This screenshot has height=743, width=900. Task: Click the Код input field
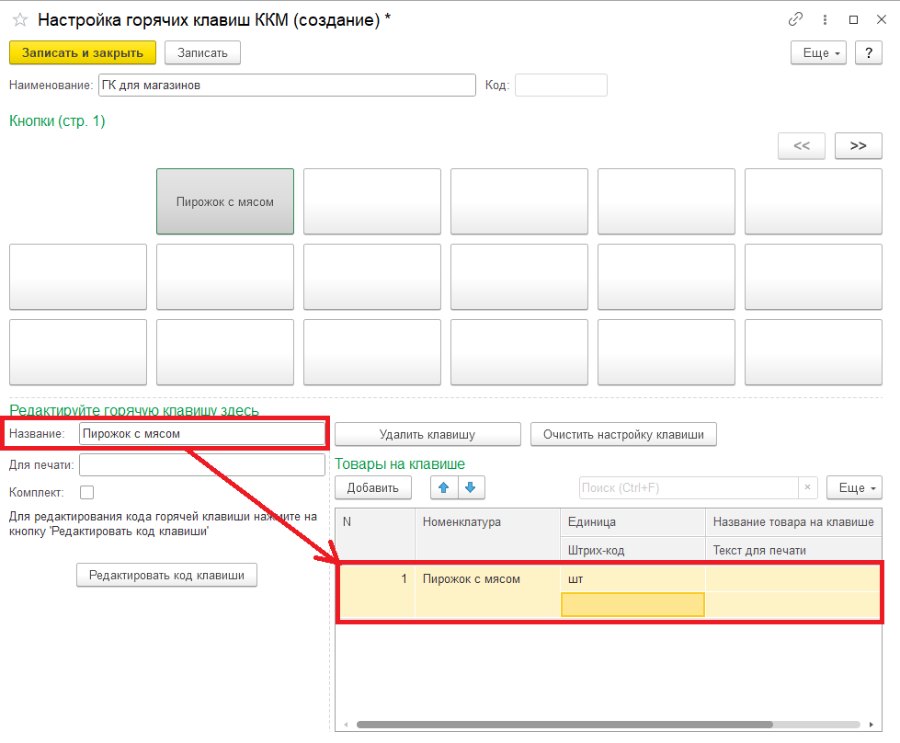point(561,85)
